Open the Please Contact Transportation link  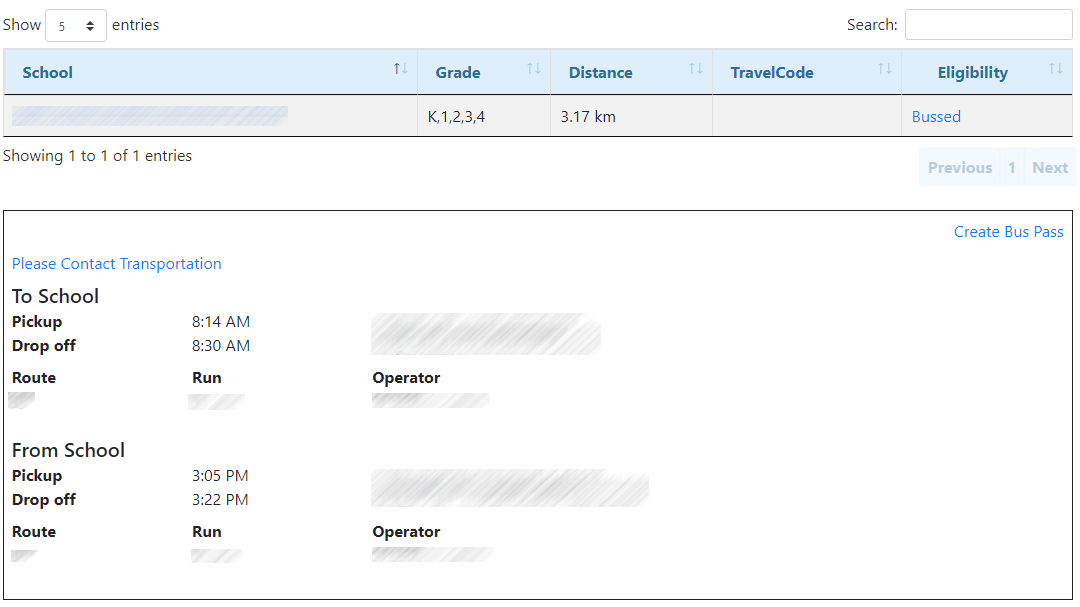pyautogui.click(x=117, y=264)
